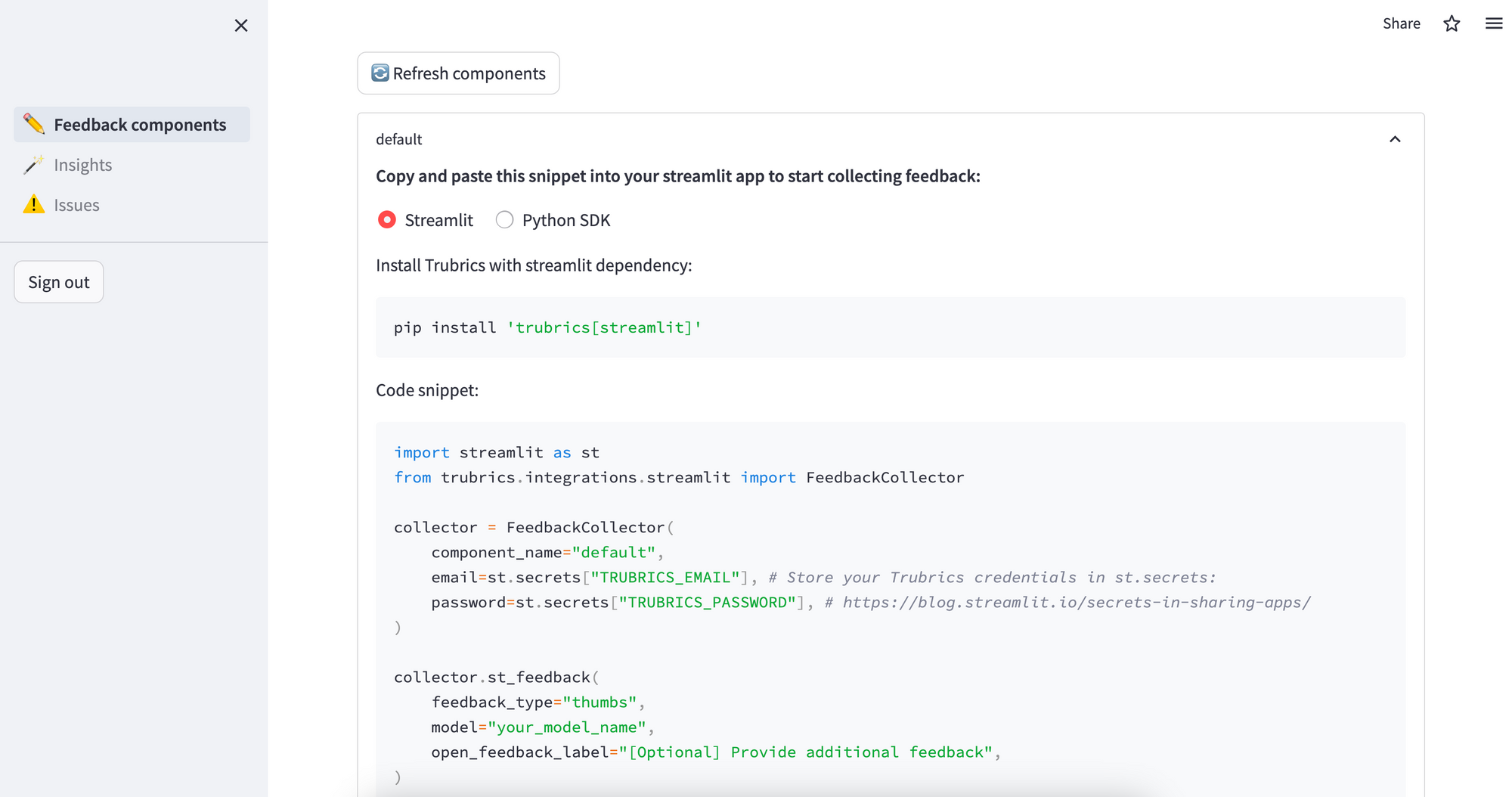Screen dimensions: 1512x797
Task: Switch to Feedback components in sidebar
Action: (x=140, y=124)
